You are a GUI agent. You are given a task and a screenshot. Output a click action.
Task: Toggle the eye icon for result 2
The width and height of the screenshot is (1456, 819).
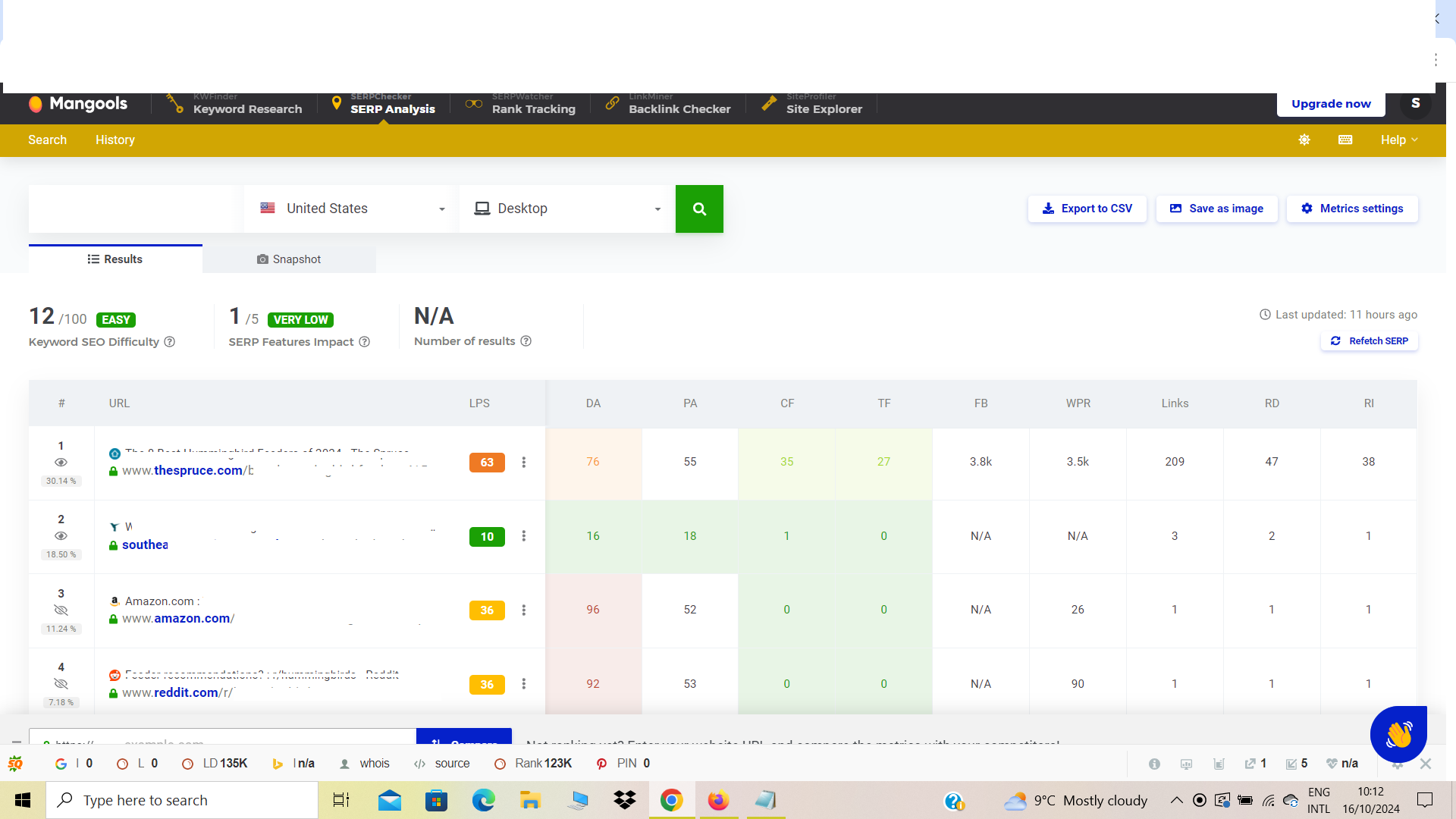pyautogui.click(x=61, y=536)
